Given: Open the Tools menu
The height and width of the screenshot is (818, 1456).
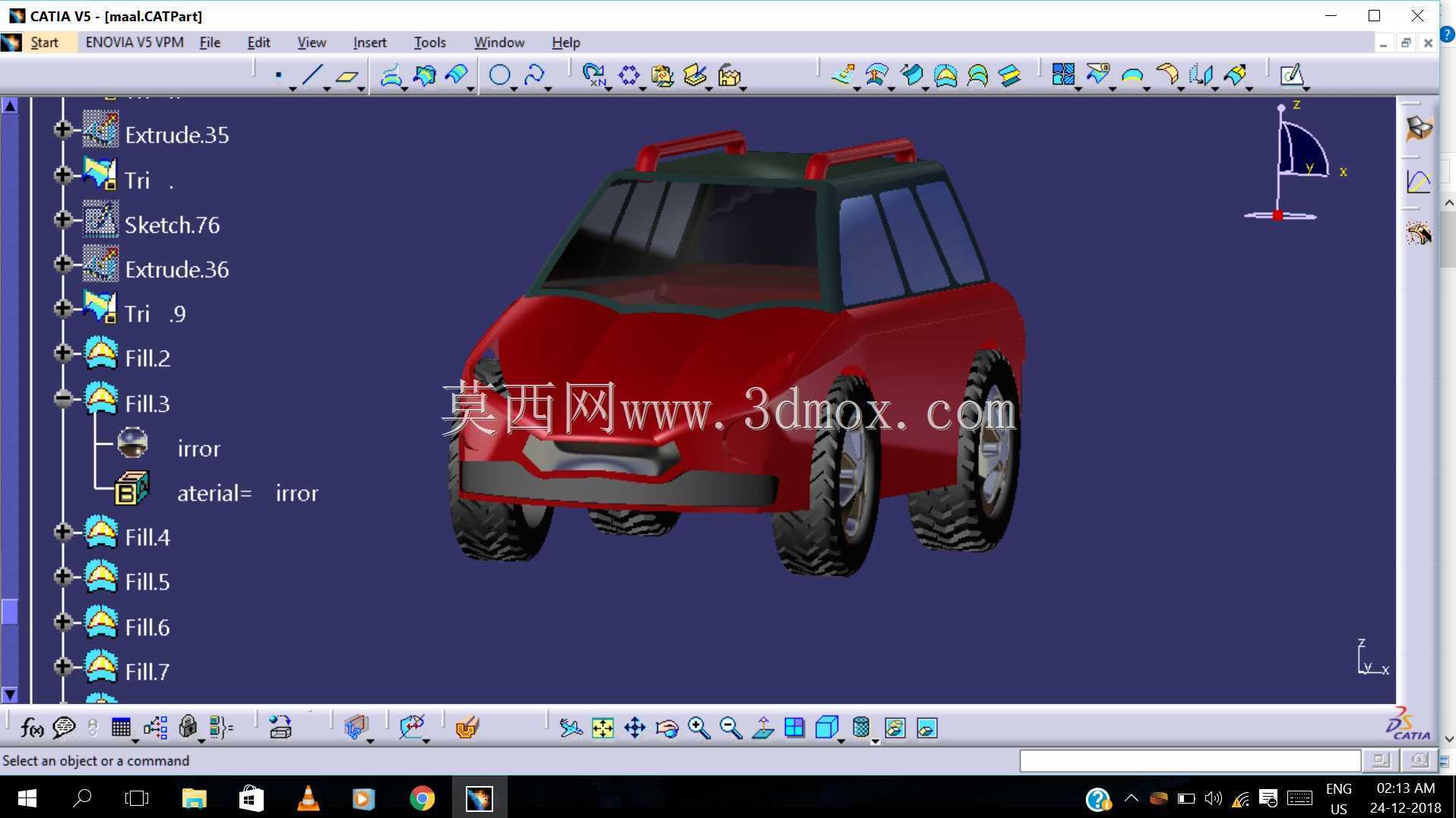Looking at the screenshot, I should click(430, 43).
